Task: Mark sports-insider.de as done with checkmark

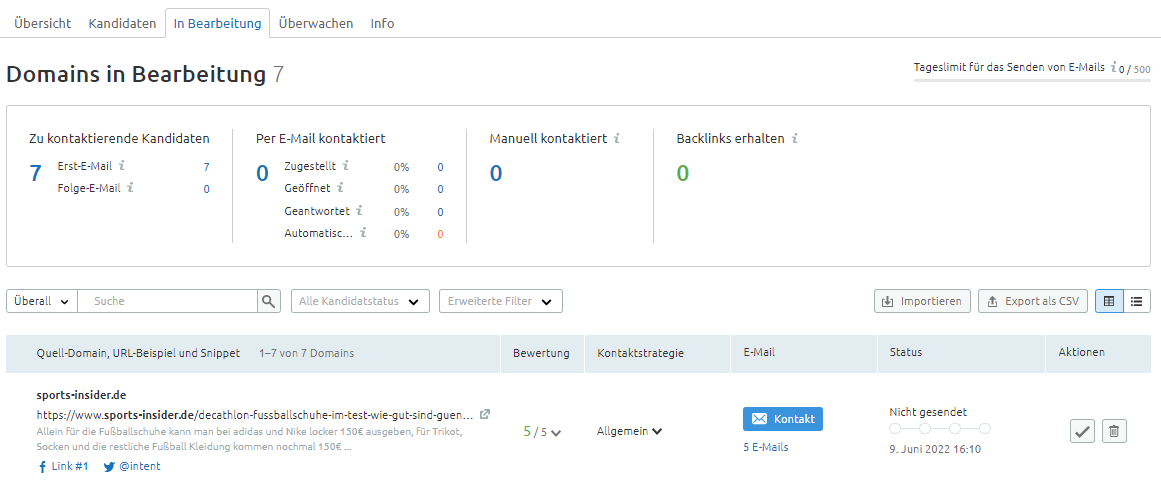Action: pyautogui.click(x=1083, y=431)
